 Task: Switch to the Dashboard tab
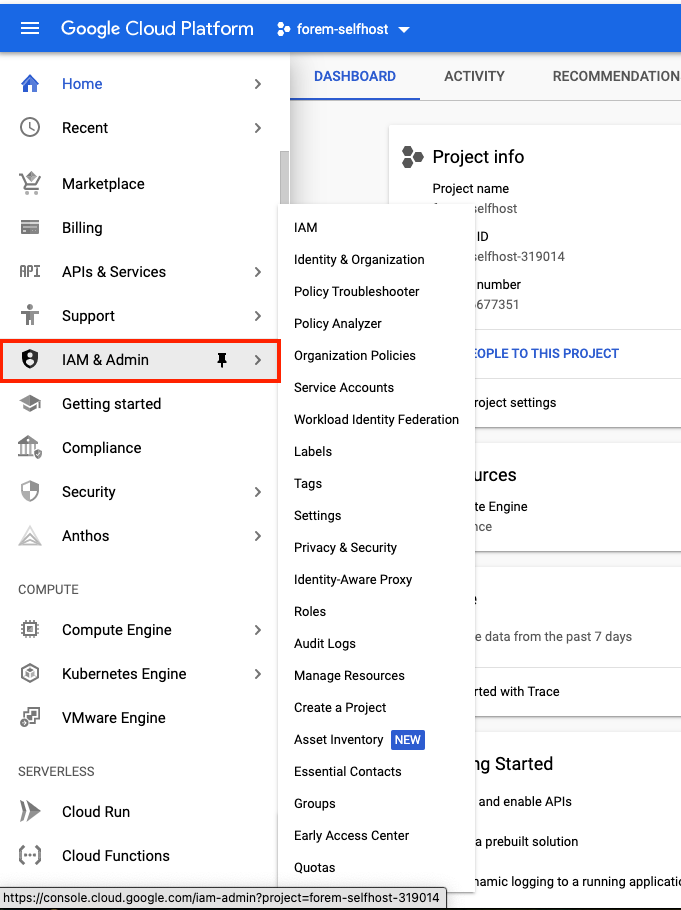click(355, 76)
